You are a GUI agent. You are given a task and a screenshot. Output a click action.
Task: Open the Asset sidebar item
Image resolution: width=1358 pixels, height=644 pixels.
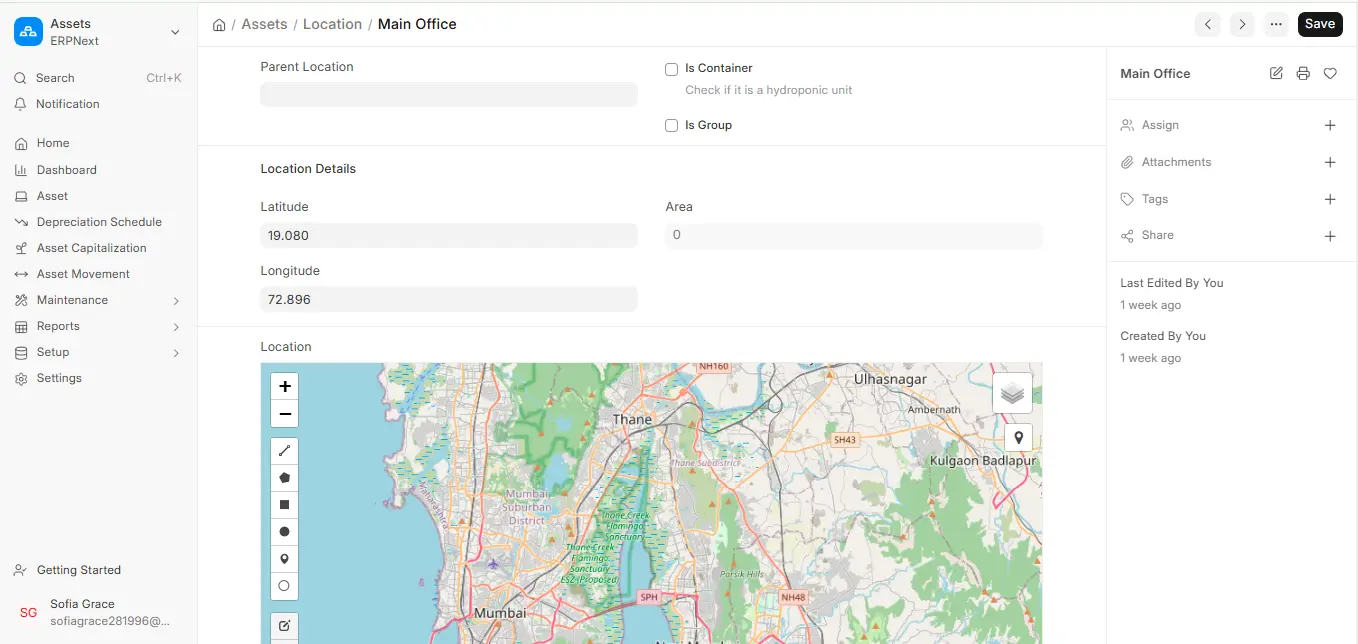98,196
